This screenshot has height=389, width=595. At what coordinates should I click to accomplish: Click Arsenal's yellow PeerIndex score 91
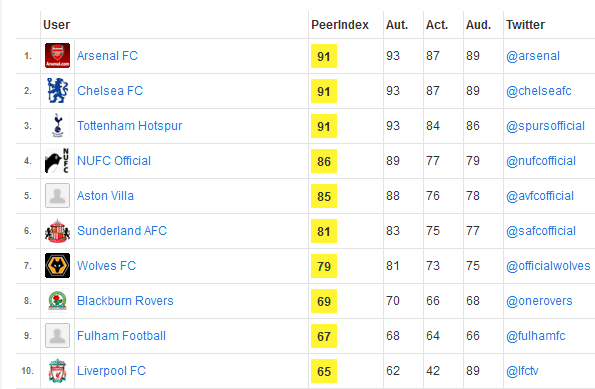[324, 56]
